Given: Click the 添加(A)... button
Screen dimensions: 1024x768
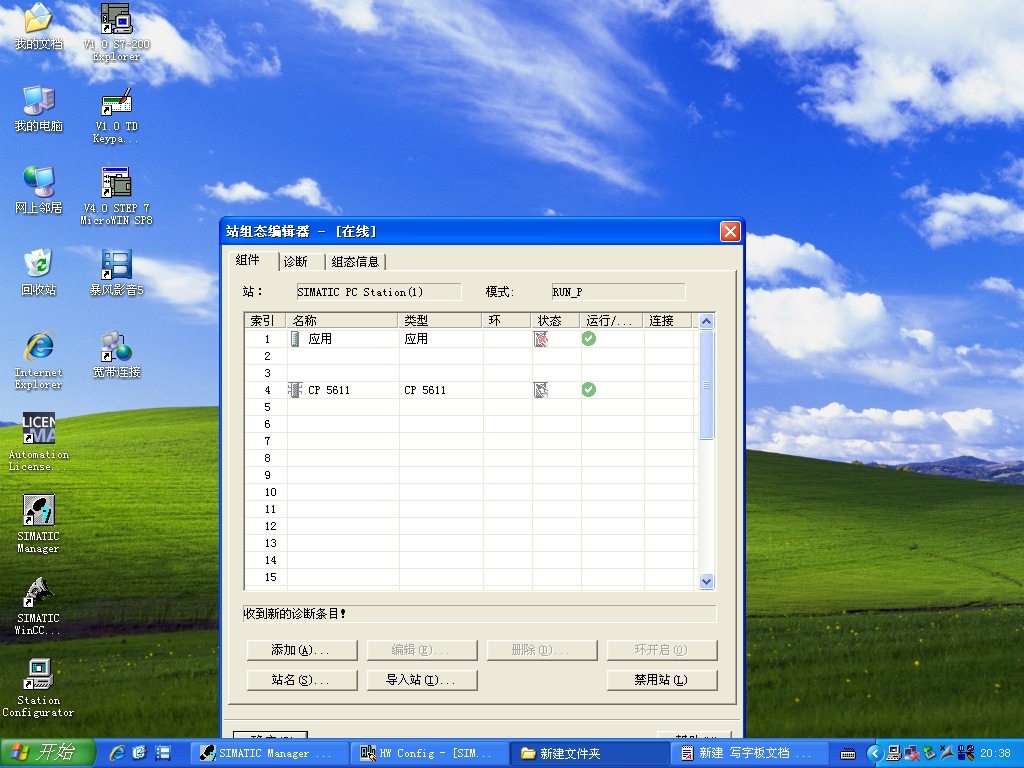Looking at the screenshot, I should click(x=302, y=650).
